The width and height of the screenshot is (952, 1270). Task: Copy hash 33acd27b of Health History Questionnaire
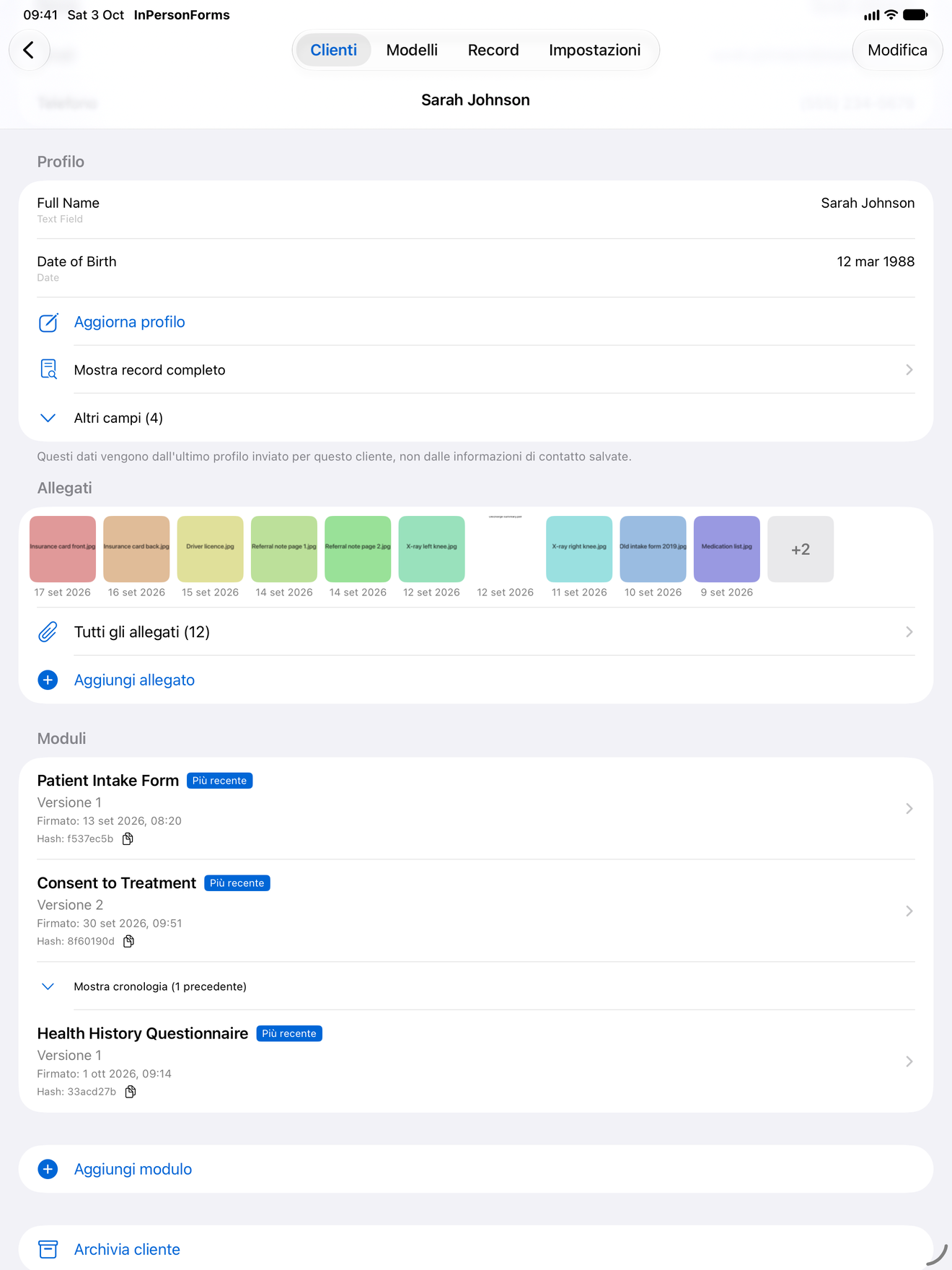coord(131,1092)
